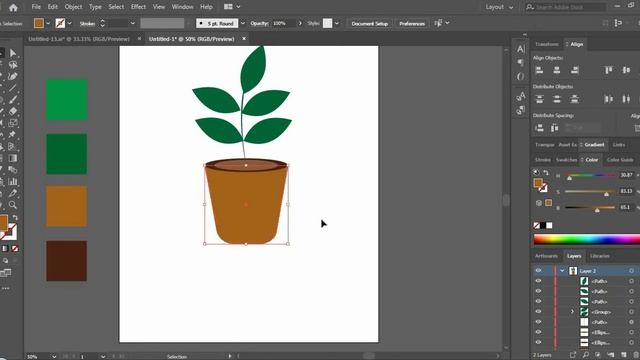Image resolution: width=640 pixels, height=360 pixels.
Task: Click the Search Adobe Stock field
Action: tap(565, 7)
